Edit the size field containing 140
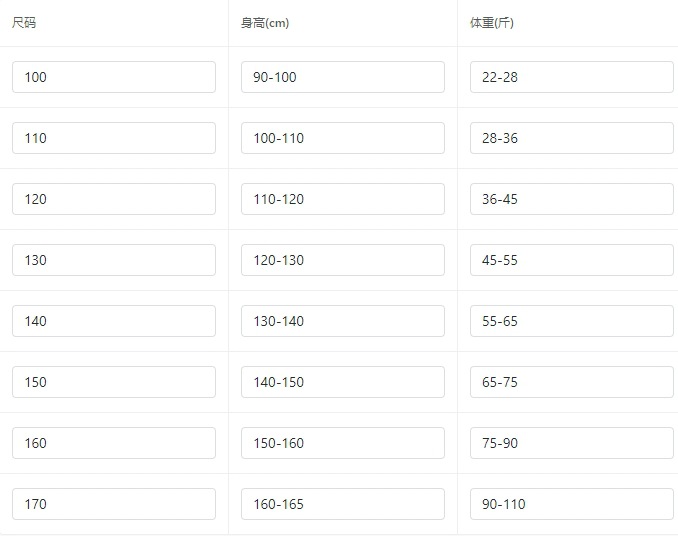The height and width of the screenshot is (536, 678). point(114,321)
